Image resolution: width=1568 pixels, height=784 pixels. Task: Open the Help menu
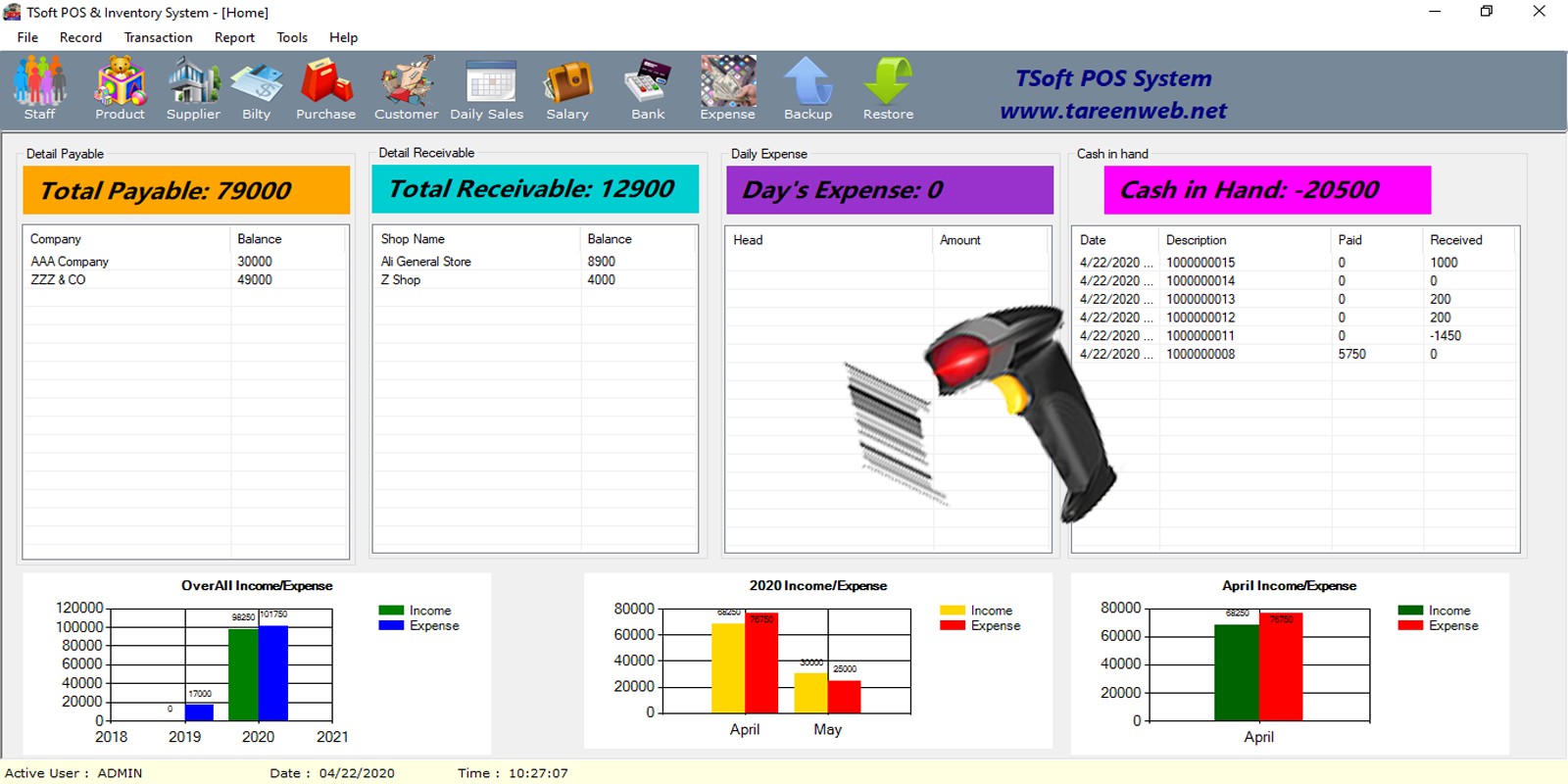point(343,37)
